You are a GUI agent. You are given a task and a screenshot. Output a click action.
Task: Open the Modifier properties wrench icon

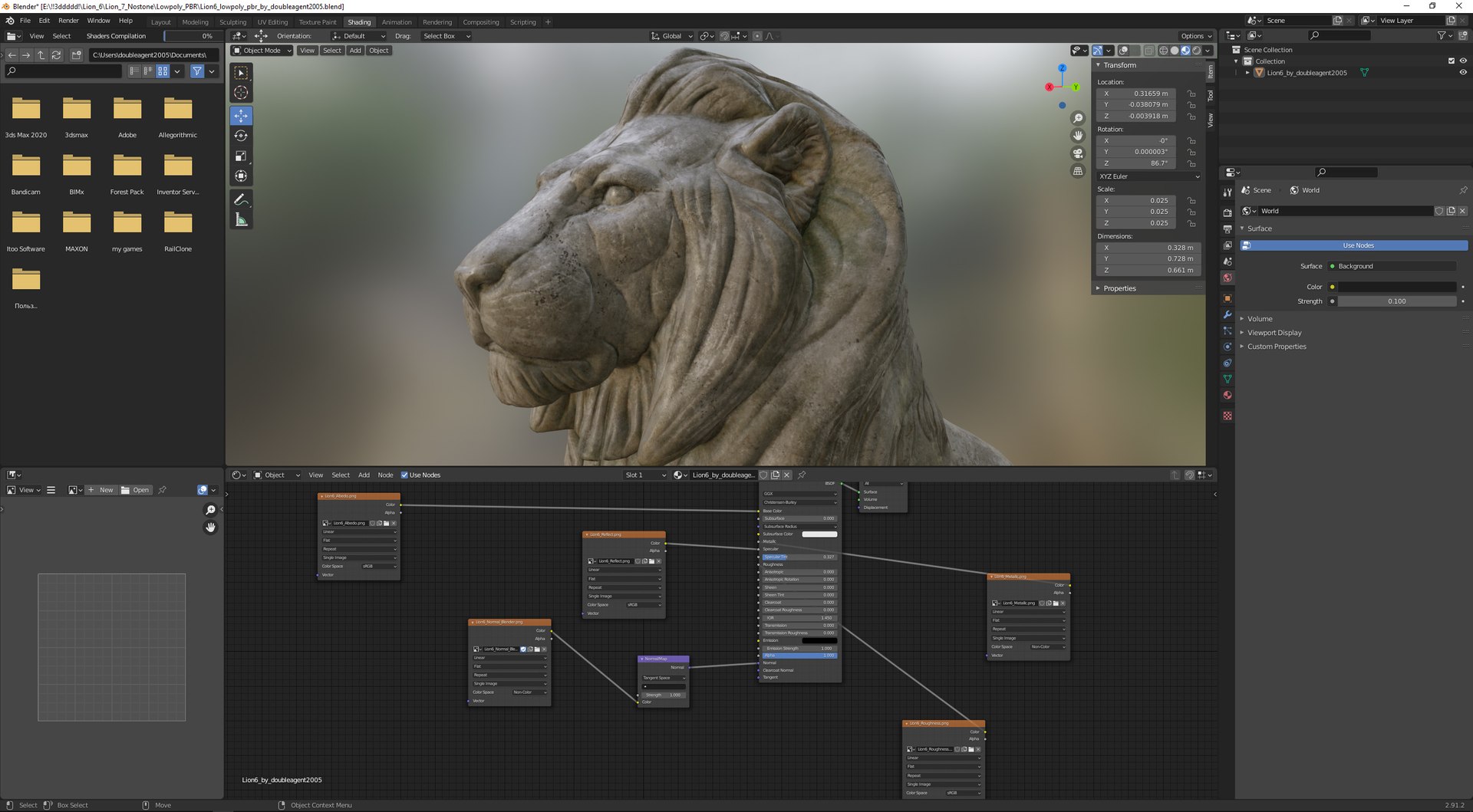1227,314
